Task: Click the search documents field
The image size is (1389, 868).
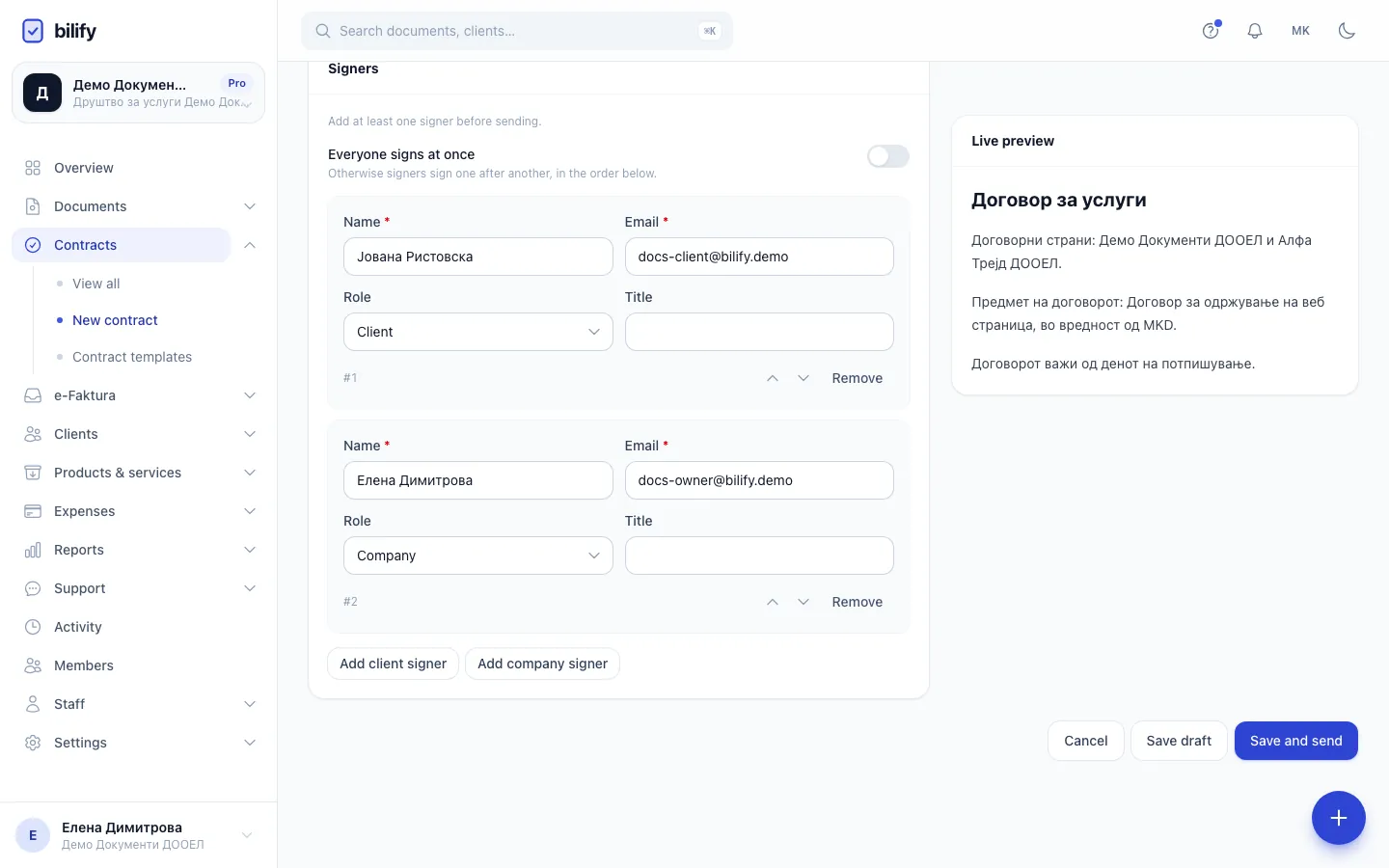Action: 517,31
